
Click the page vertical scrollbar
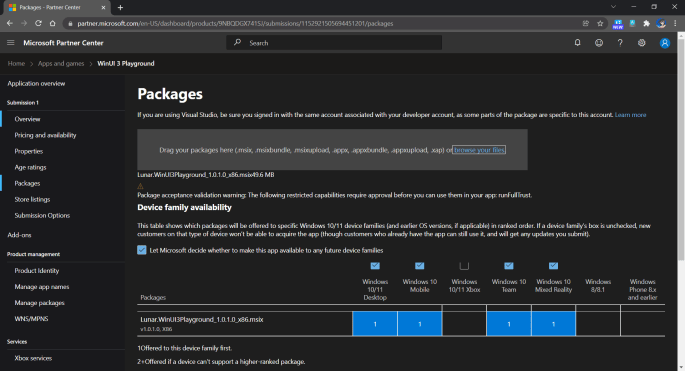click(x=681, y=149)
